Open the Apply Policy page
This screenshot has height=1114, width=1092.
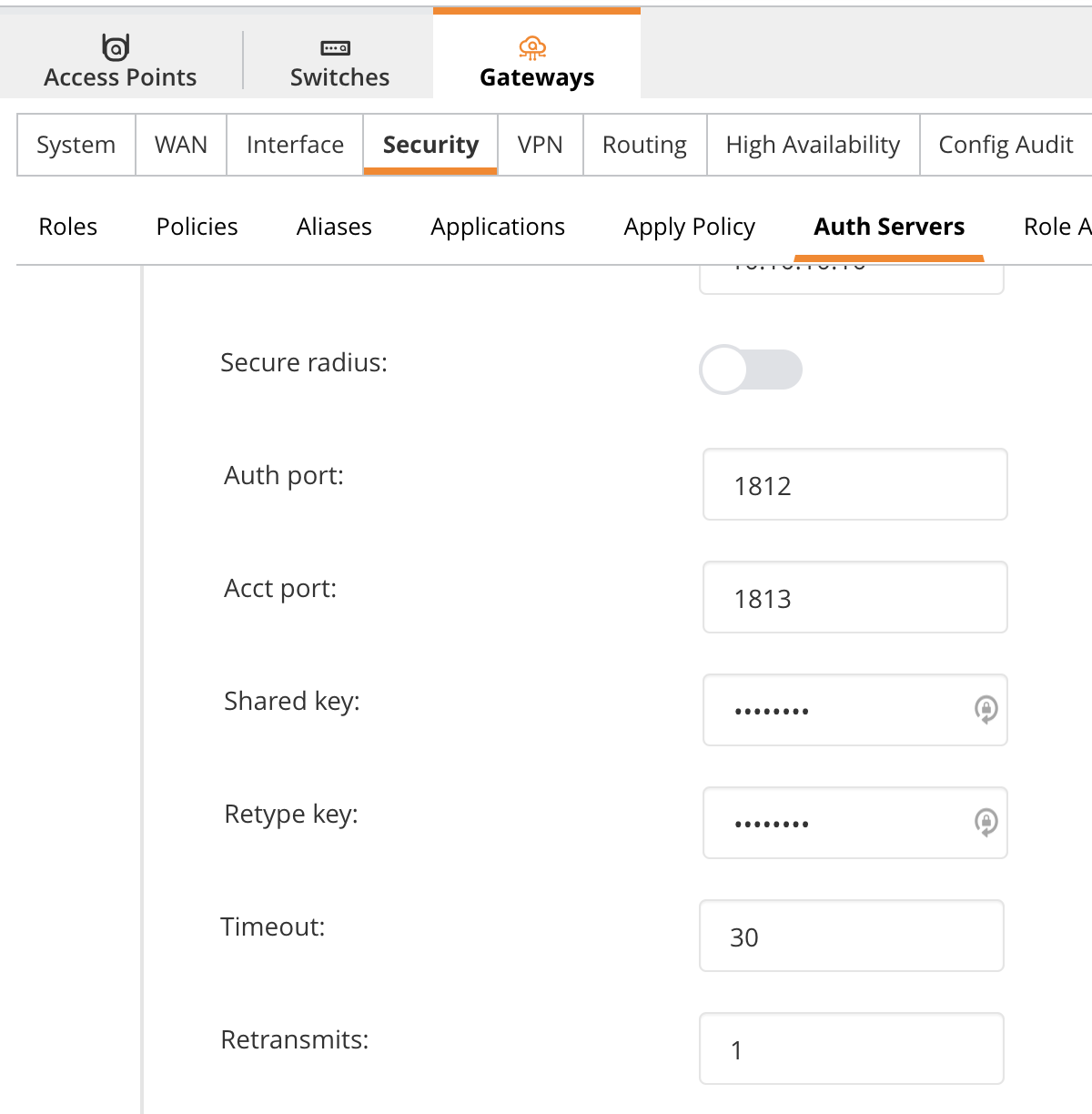pos(689,227)
